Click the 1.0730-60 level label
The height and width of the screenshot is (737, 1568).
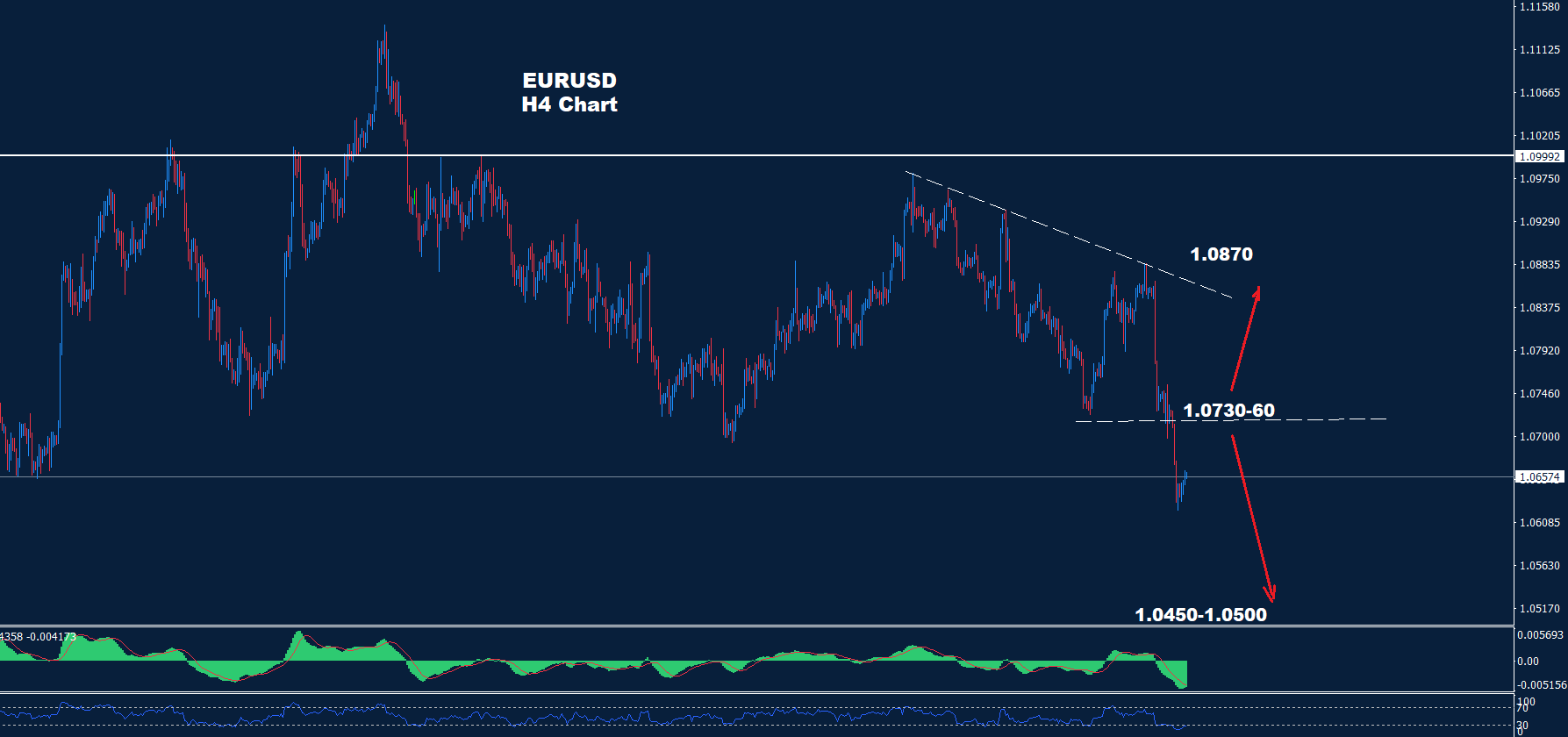click(x=1228, y=411)
